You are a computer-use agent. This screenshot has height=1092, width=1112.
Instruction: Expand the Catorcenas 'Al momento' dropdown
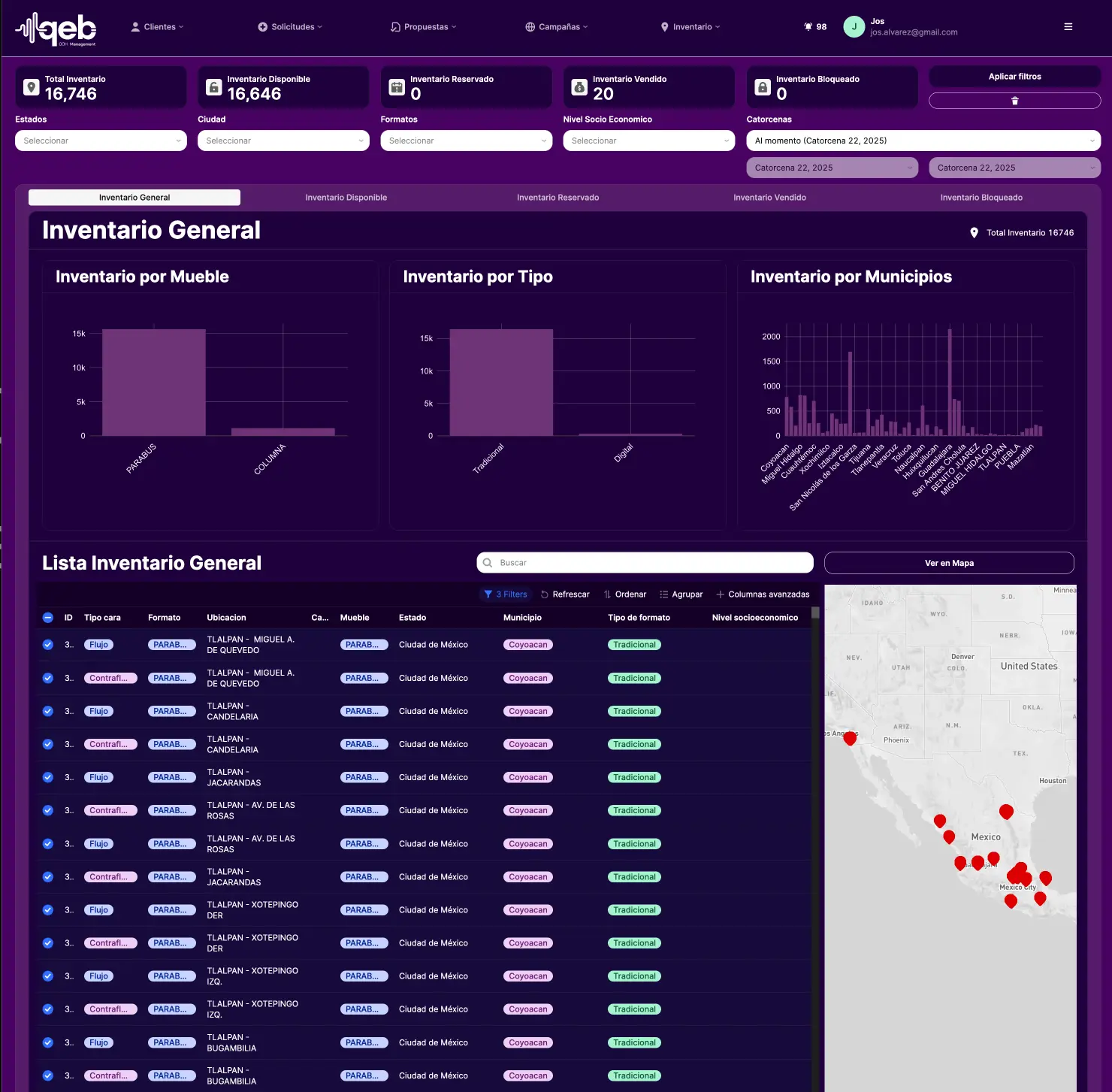pyautogui.click(x=923, y=141)
